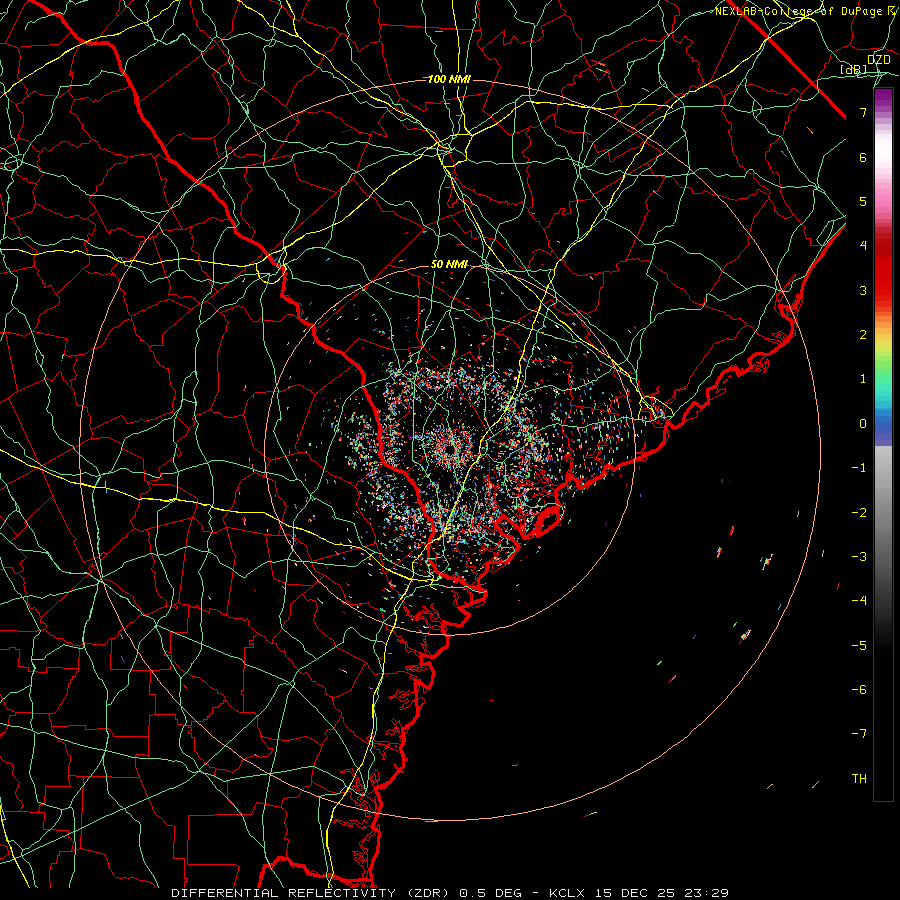Screen dimensions: 900x900
Task: Click the "-3" value on the color scale
Action: 859,557
